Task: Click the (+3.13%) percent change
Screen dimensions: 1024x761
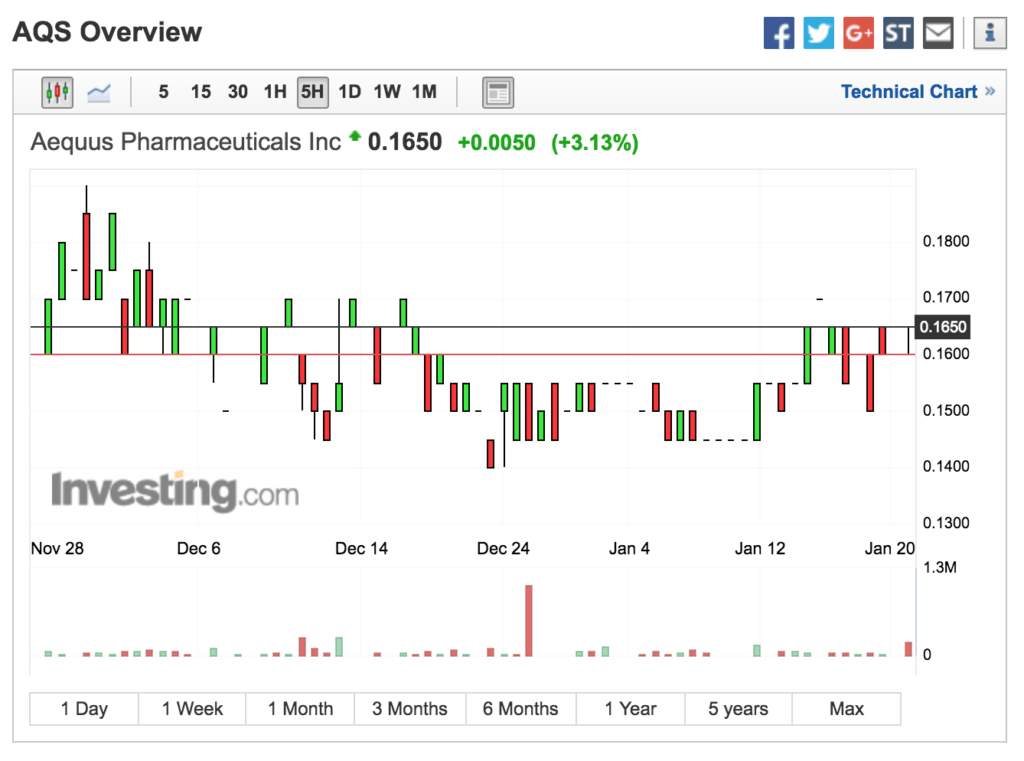Action: tap(594, 142)
